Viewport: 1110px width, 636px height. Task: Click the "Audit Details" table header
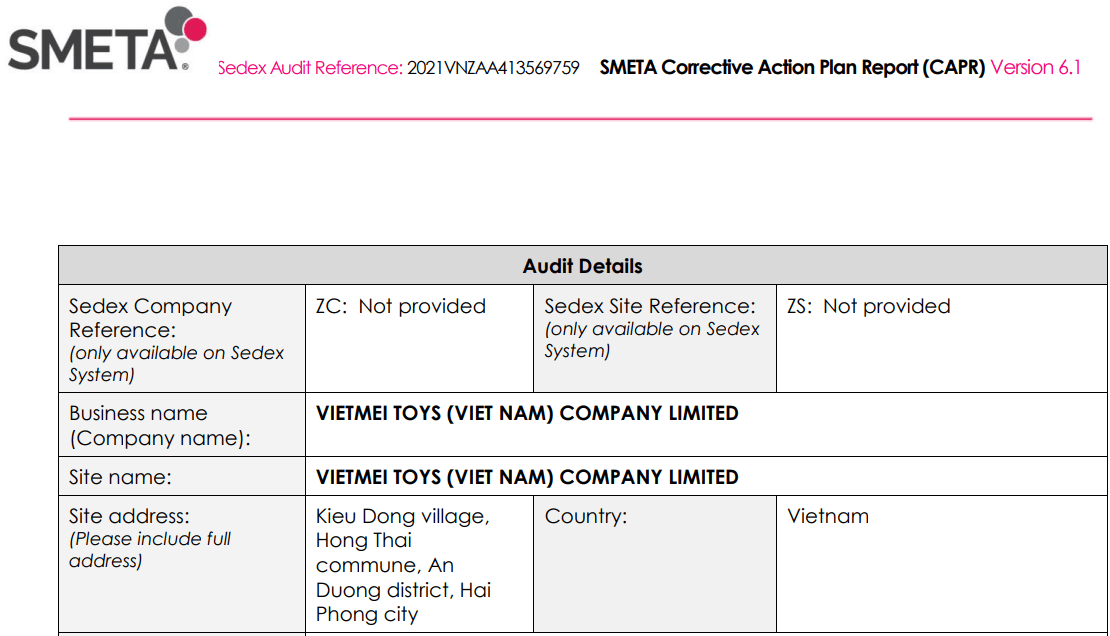(x=582, y=266)
